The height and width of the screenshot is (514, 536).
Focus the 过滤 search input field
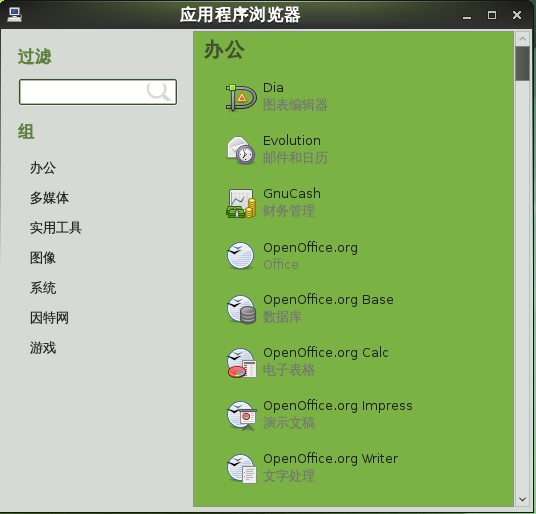pos(98,92)
